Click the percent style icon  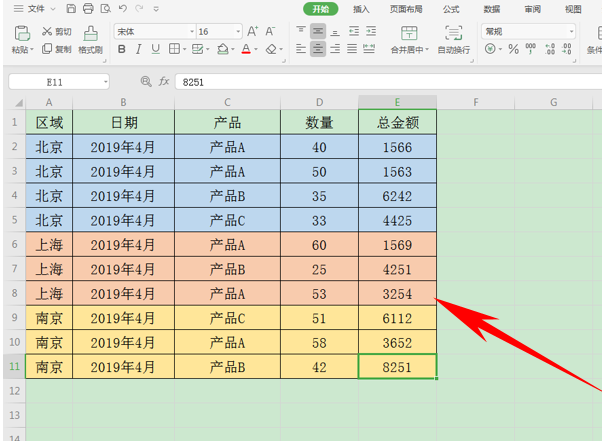tap(513, 49)
